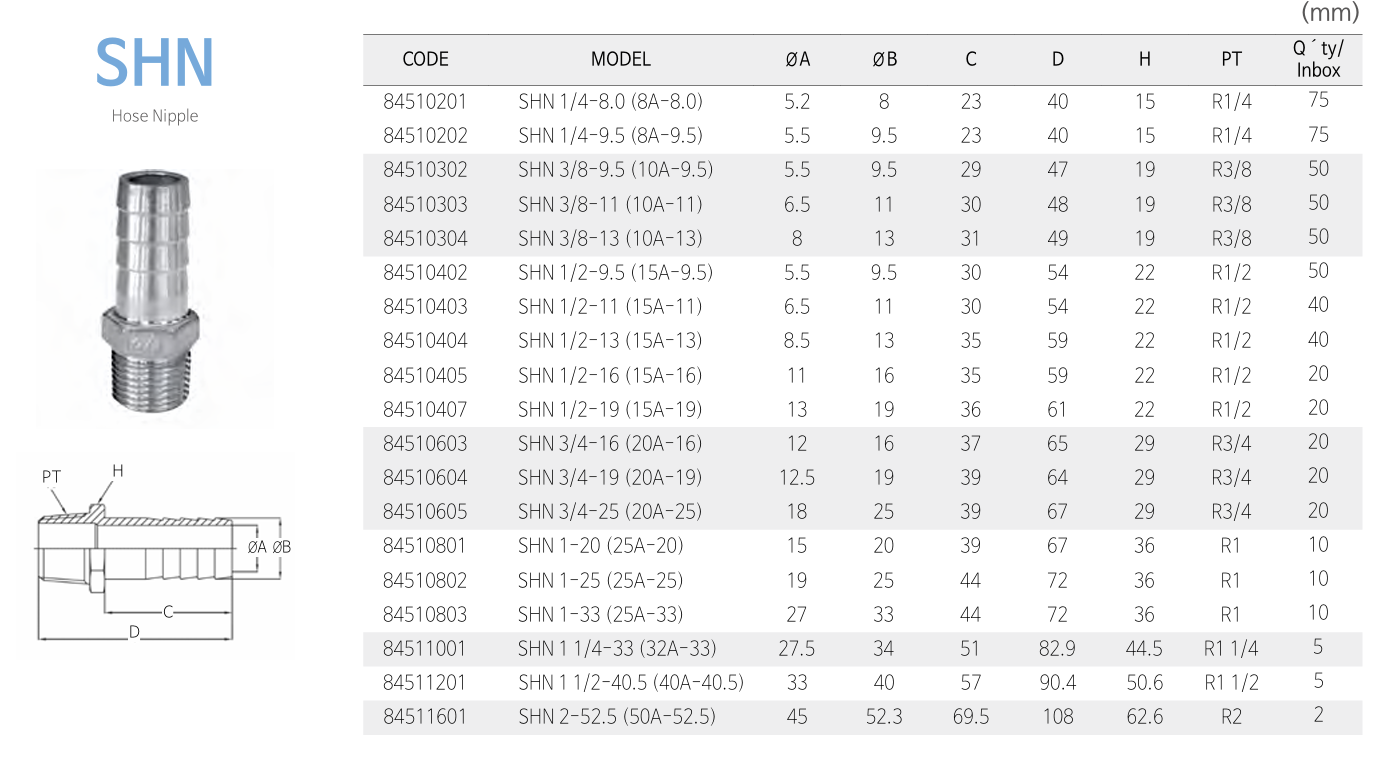Select product code 84510201
The height and width of the screenshot is (760, 1396).
[425, 101]
